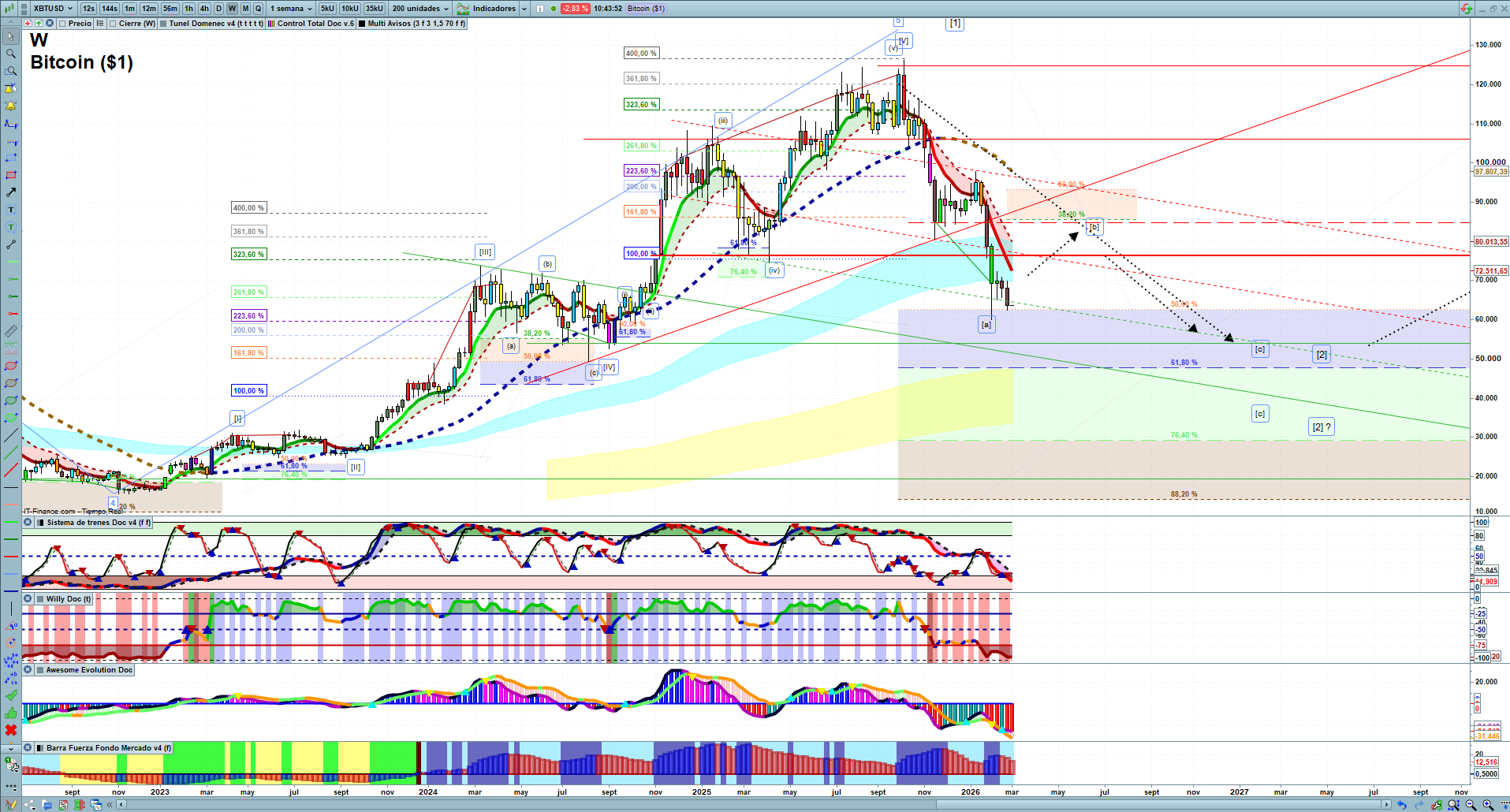
Task: Select the red rectangle drawing tool
Action: [x=11, y=175]
